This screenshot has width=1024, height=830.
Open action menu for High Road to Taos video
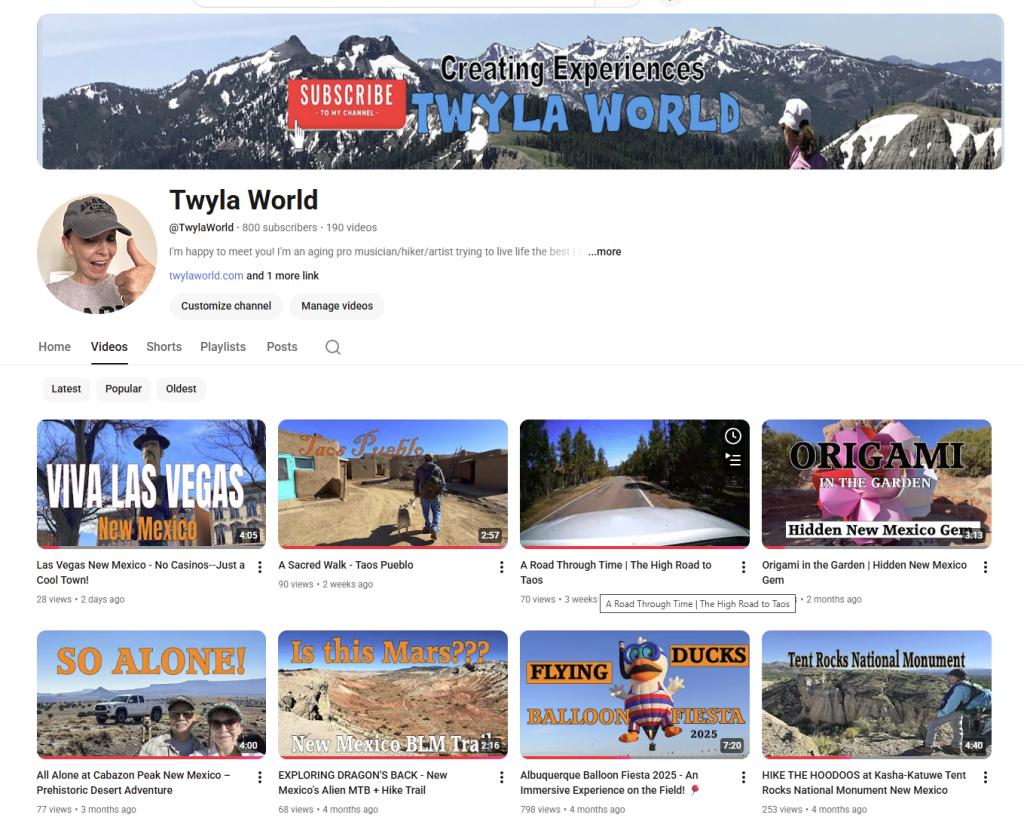pyautogui.click(x=743, y=567)
